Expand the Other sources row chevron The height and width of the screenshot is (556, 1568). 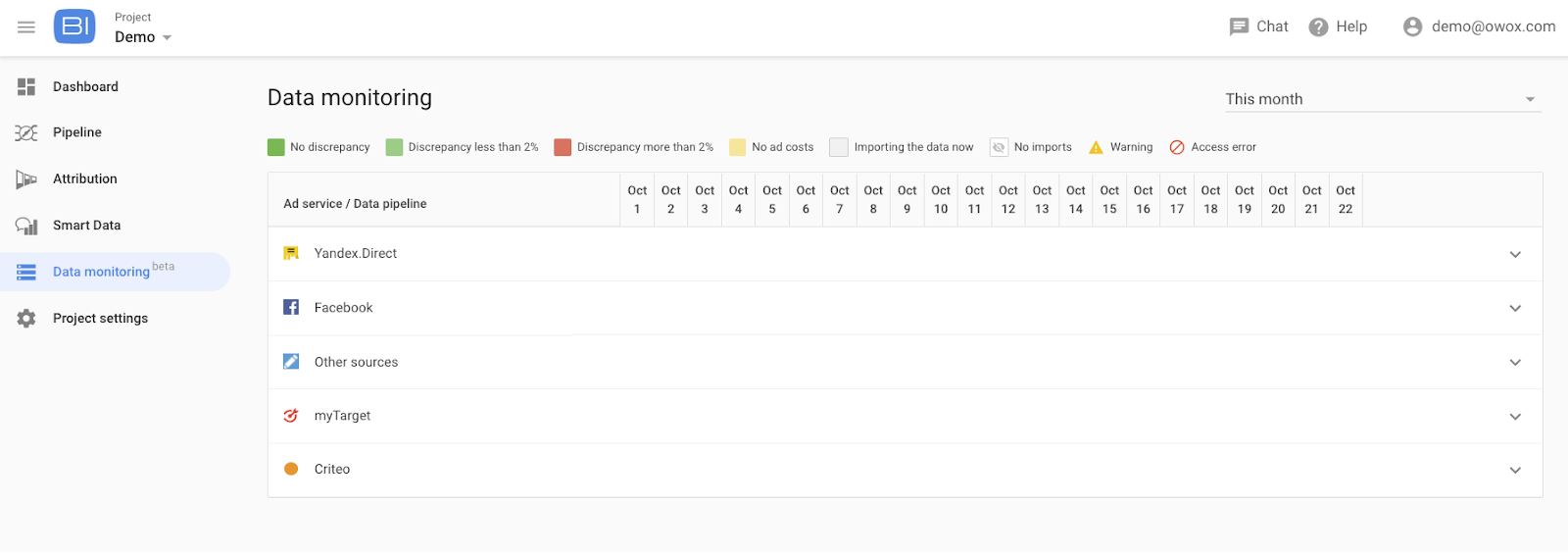pos(1515,363)
